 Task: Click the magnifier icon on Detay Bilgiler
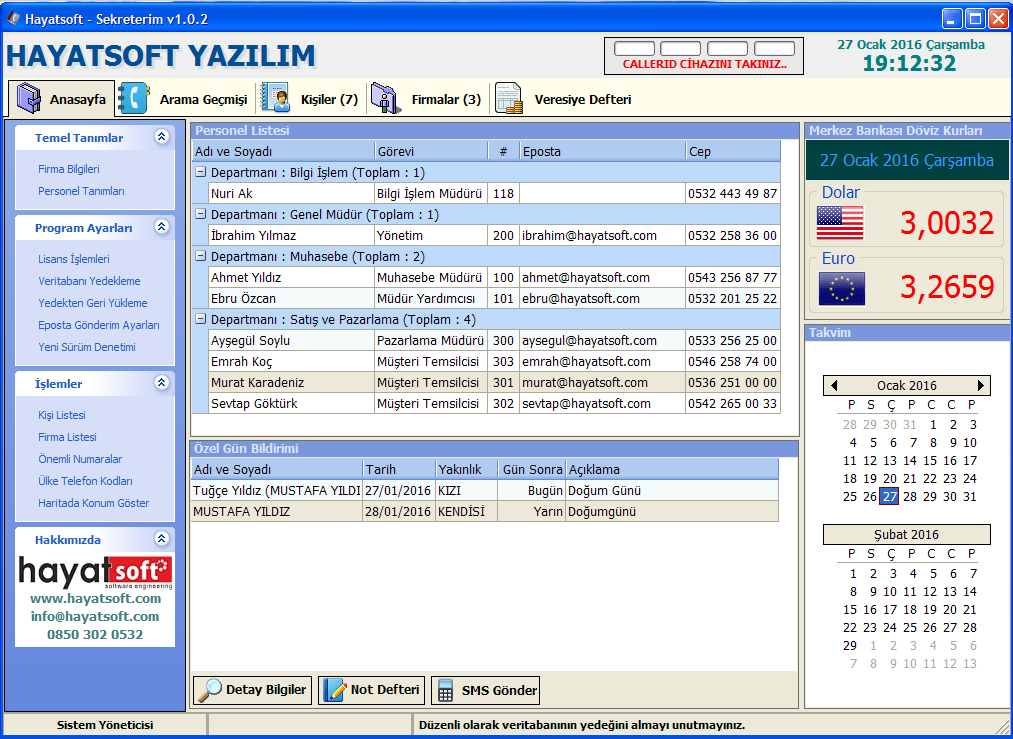tap(209, 690)
